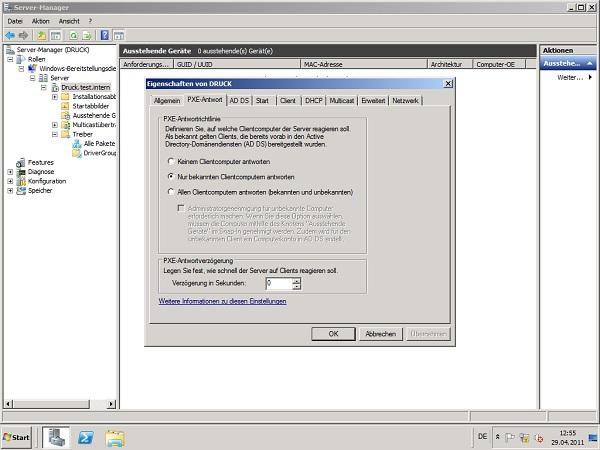Open Server Manager taskbar icon
The height and width of the screenshot is (450, 600).
56,437
